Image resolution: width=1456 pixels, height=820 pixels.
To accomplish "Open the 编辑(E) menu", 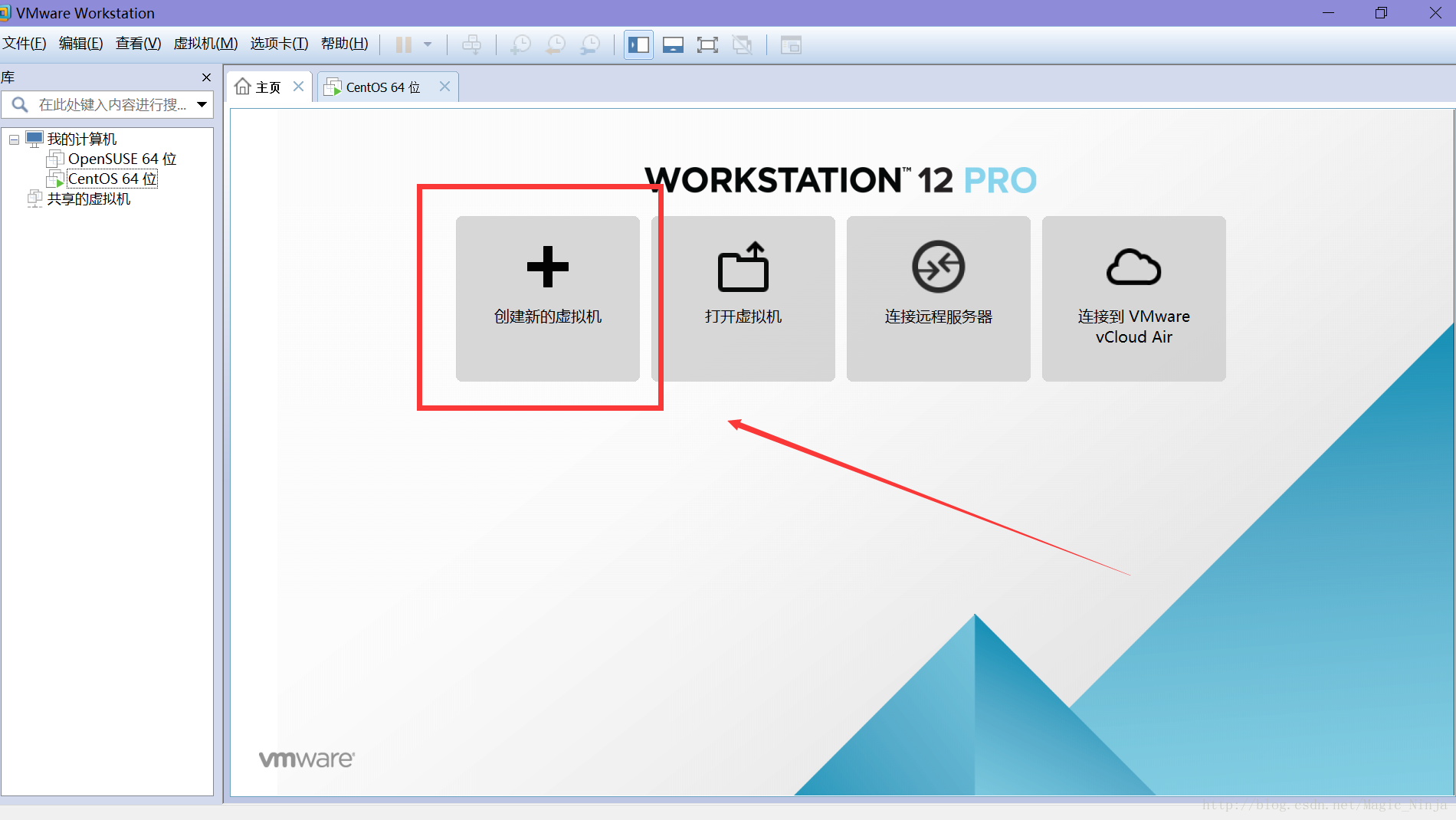I will (80, 44).
